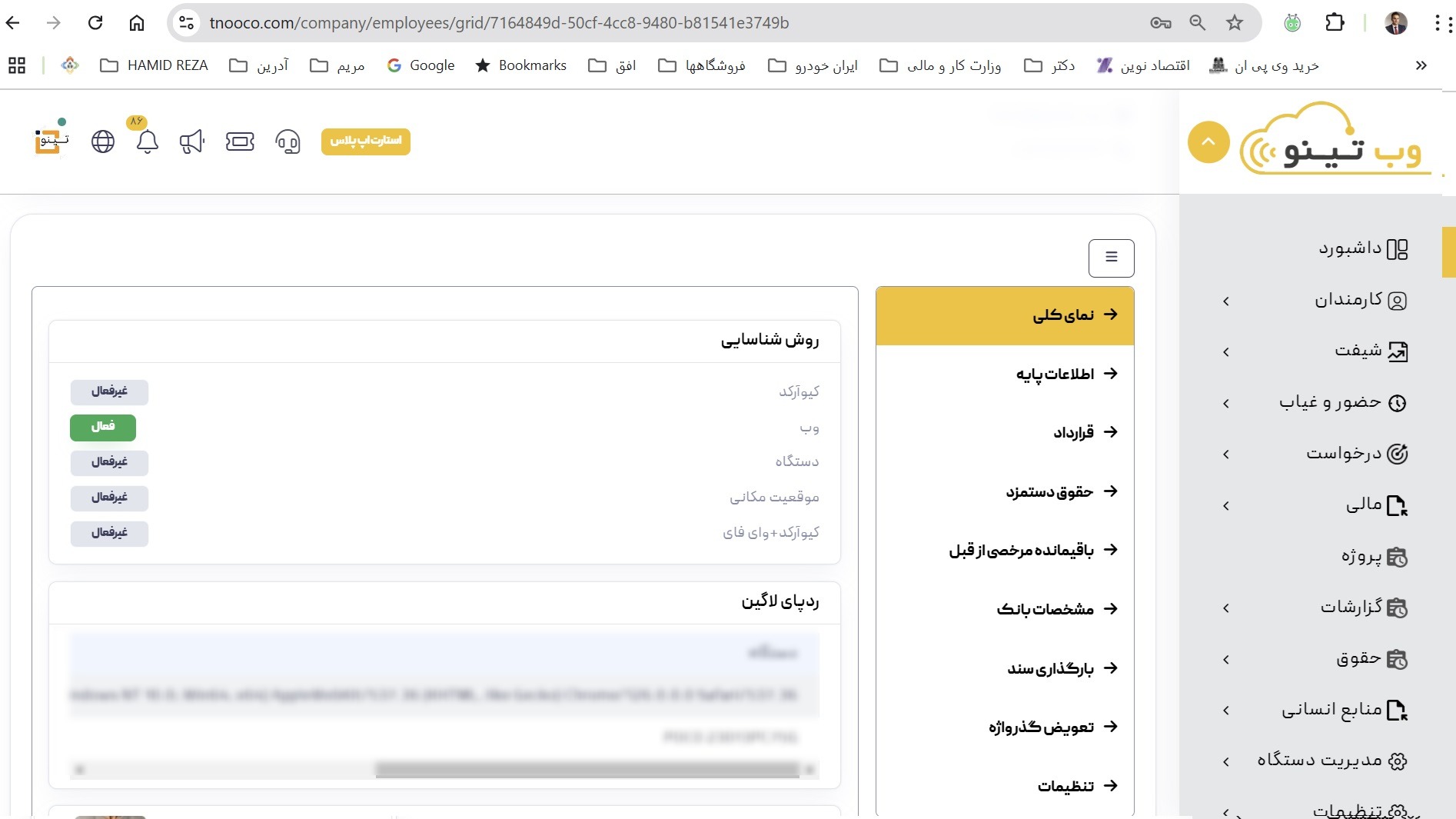
Task: Bookmark this page with star icon
Action: coord(1235,23)
